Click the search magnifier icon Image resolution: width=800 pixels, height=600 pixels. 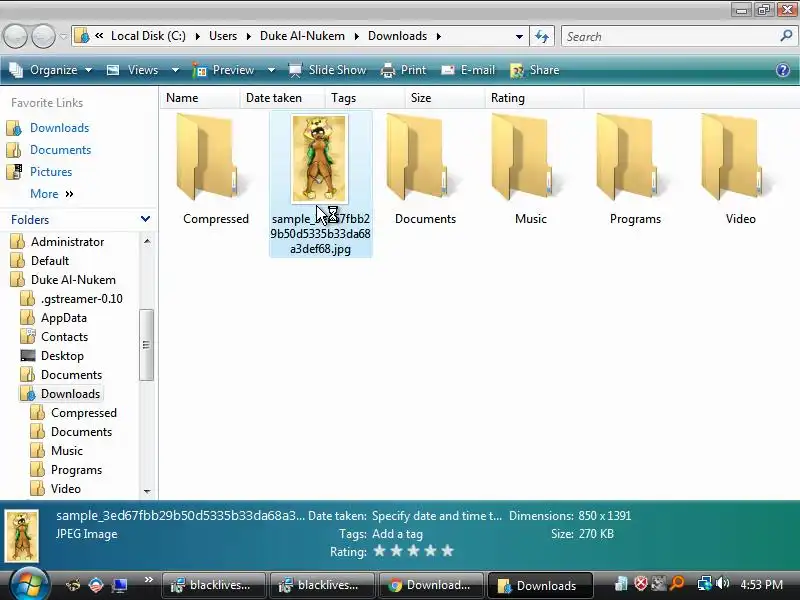(786, 36)
